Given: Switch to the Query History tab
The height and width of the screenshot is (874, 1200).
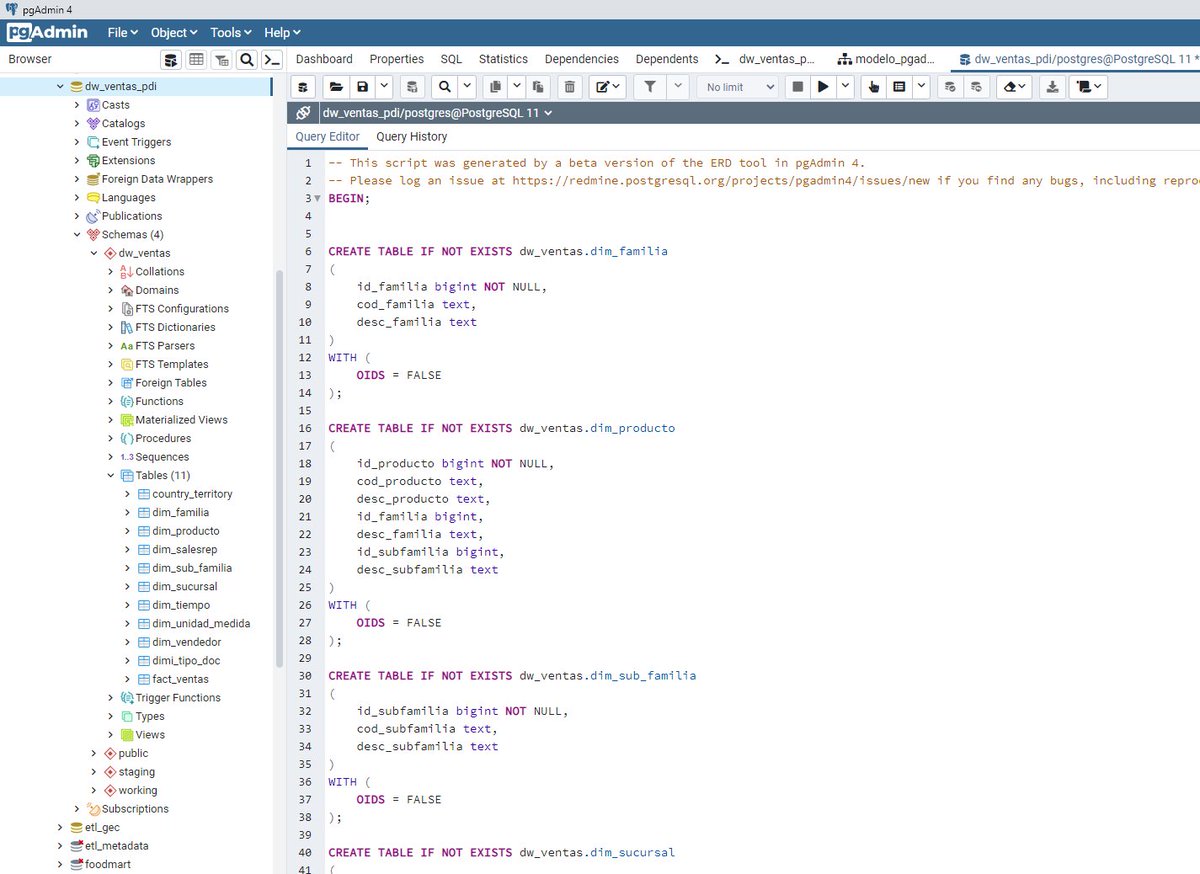Looking at the screenshot, I should click(x=411, y=136).
